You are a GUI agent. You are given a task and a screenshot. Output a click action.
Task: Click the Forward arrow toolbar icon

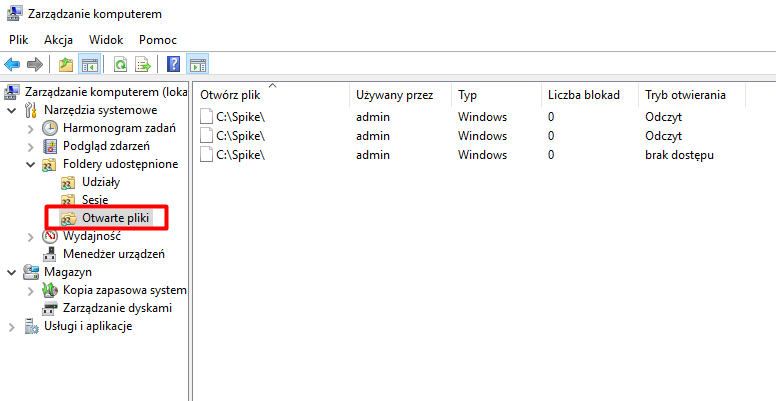click(35, 65)
